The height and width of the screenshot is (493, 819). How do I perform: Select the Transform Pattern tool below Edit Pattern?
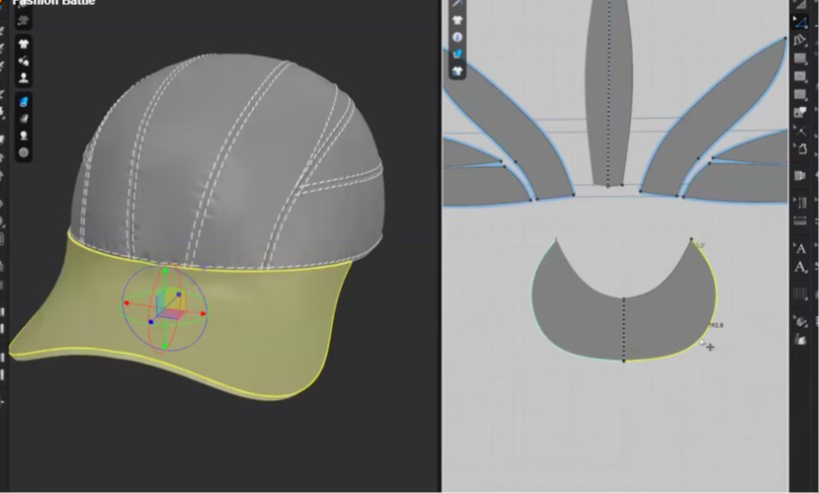(x=800, y=40)
